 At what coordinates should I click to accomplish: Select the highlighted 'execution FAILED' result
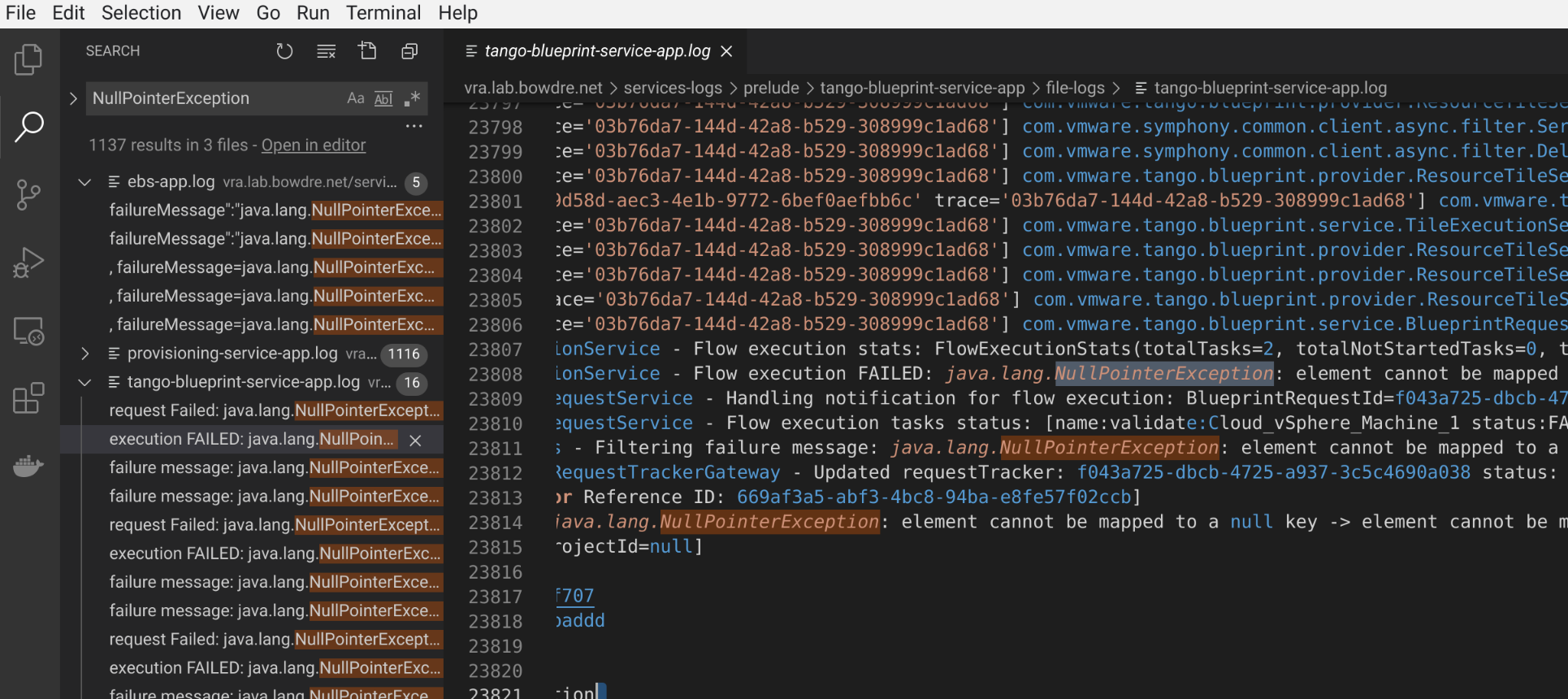(x=253, y=440)
